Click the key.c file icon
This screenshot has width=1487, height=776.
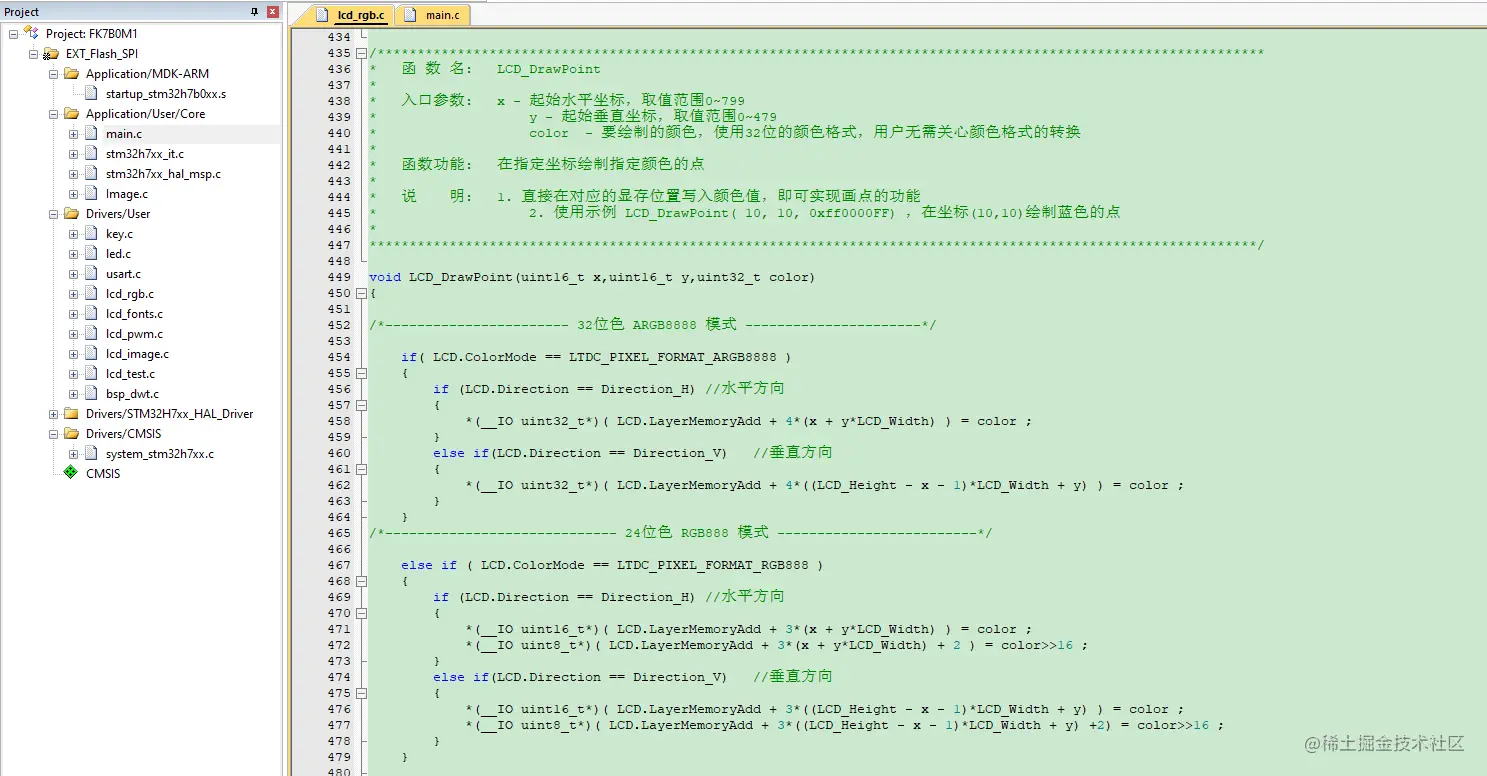pyautogui.click(x=90, y=234)
